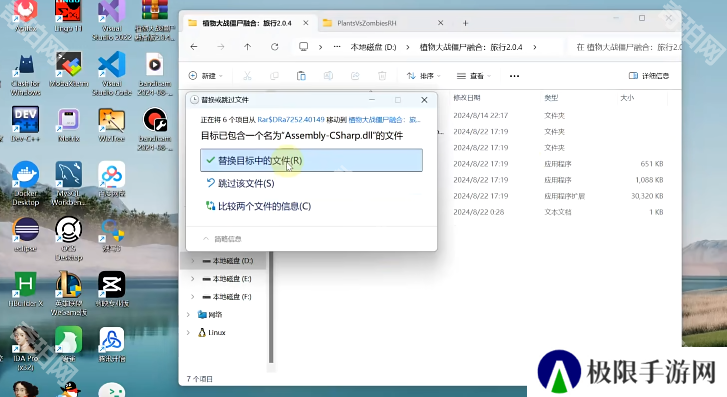Open the Docker Desktop shortcut
This screenshot has width=727, height=397.
[x=26, y=183]
